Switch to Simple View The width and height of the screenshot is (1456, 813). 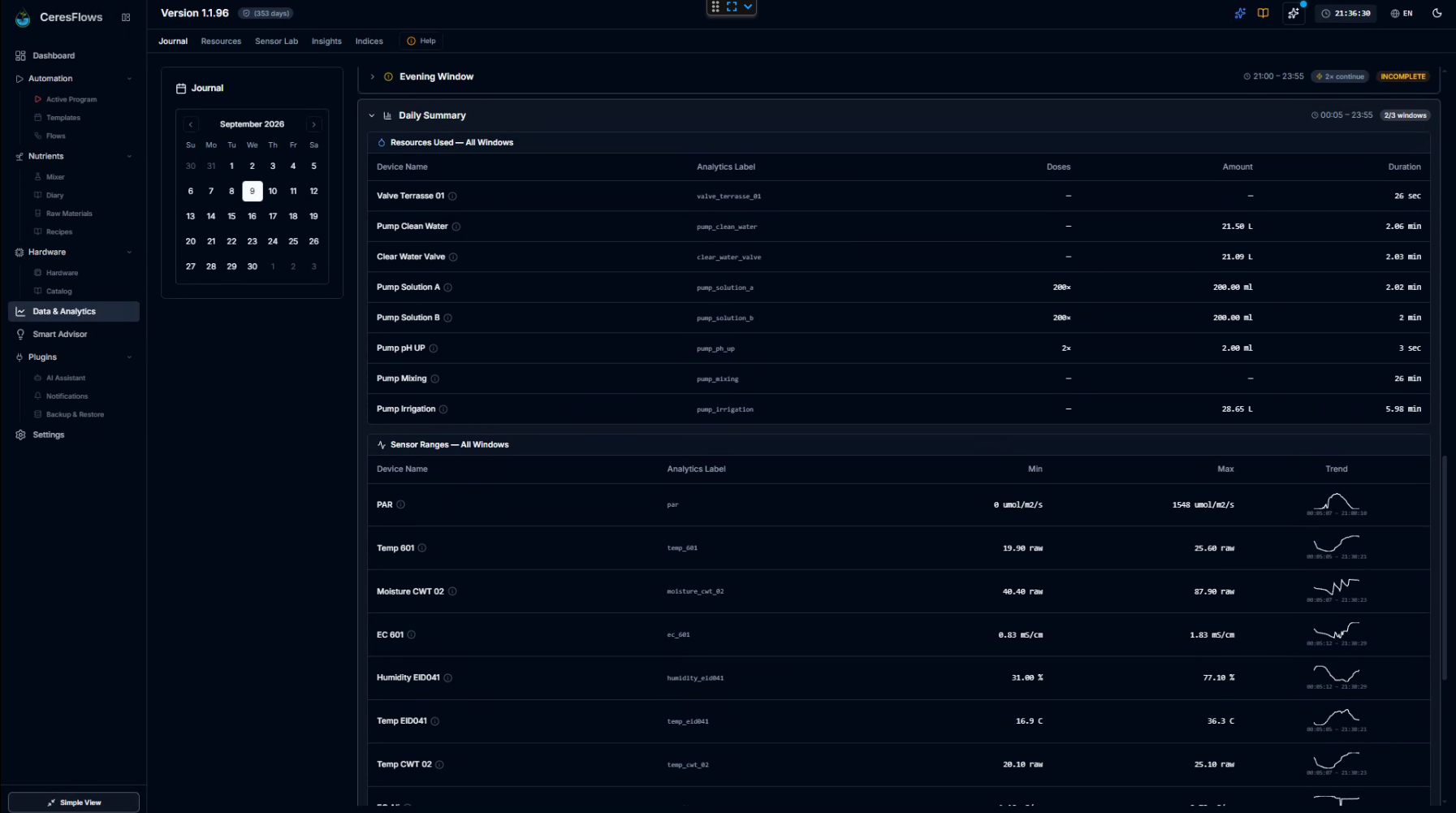click(x=74, y=802)
